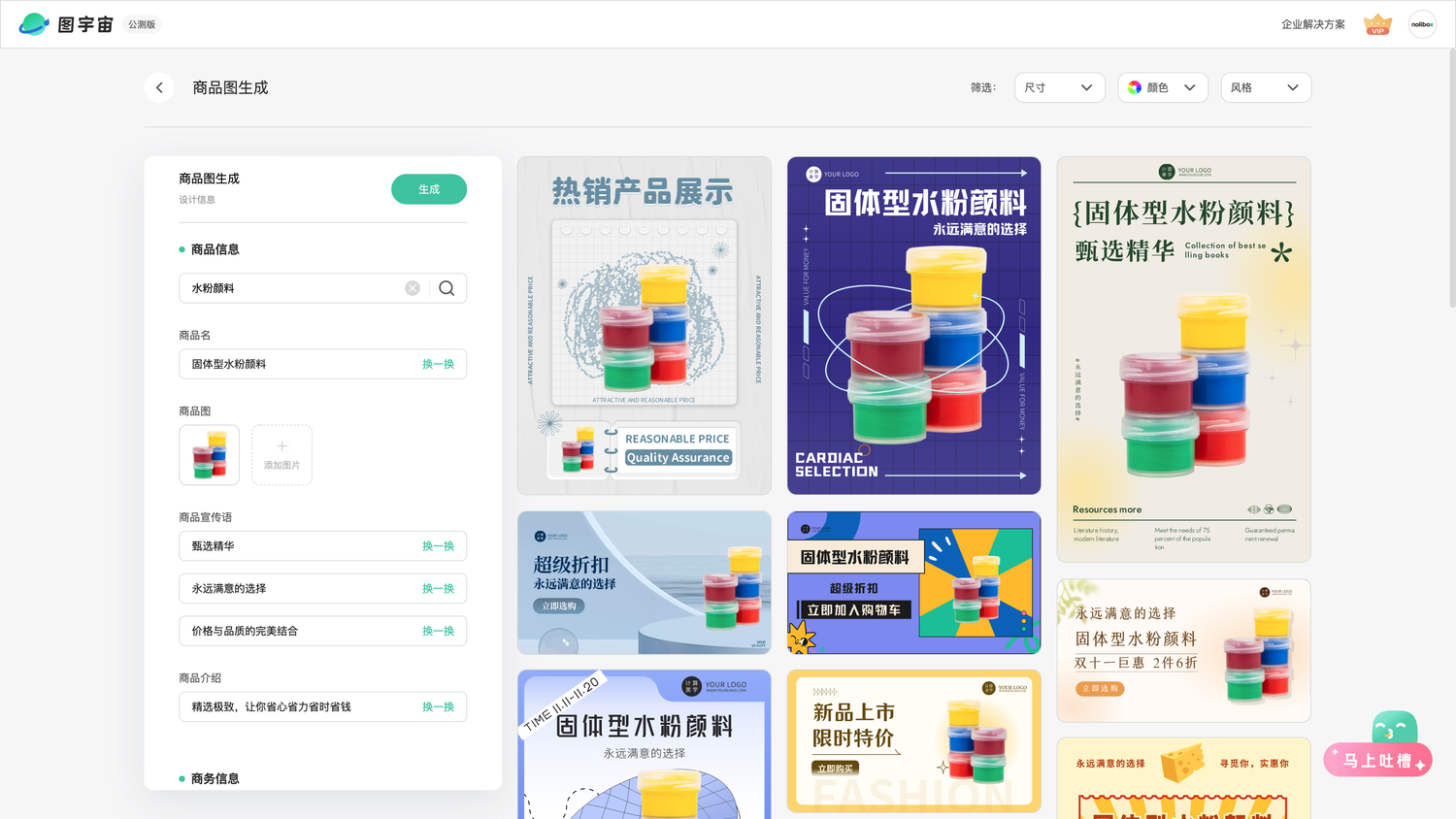Click the green 生成 button

pyautogui.click(x=429, y=189)
